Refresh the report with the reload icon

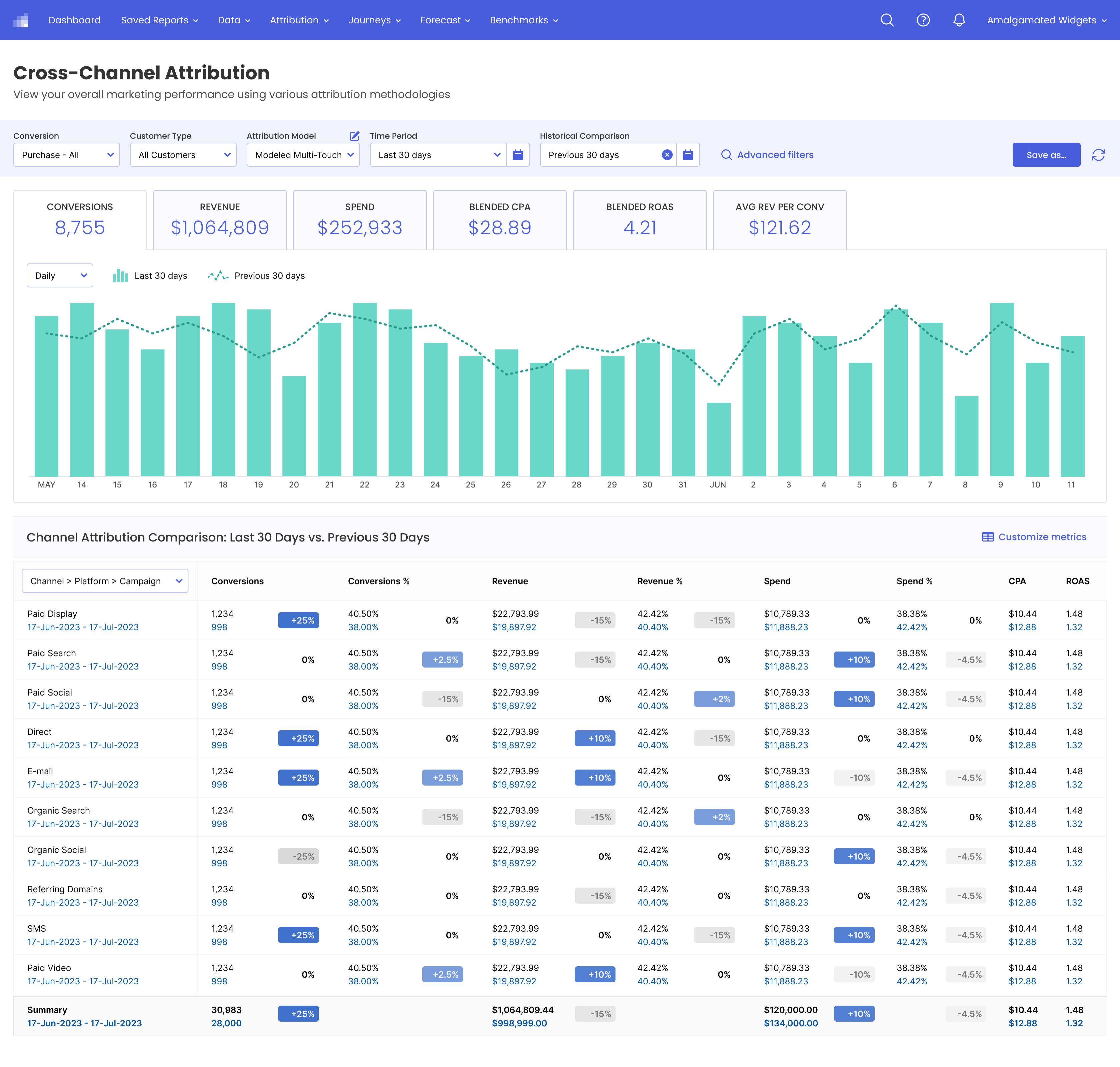1098,155
